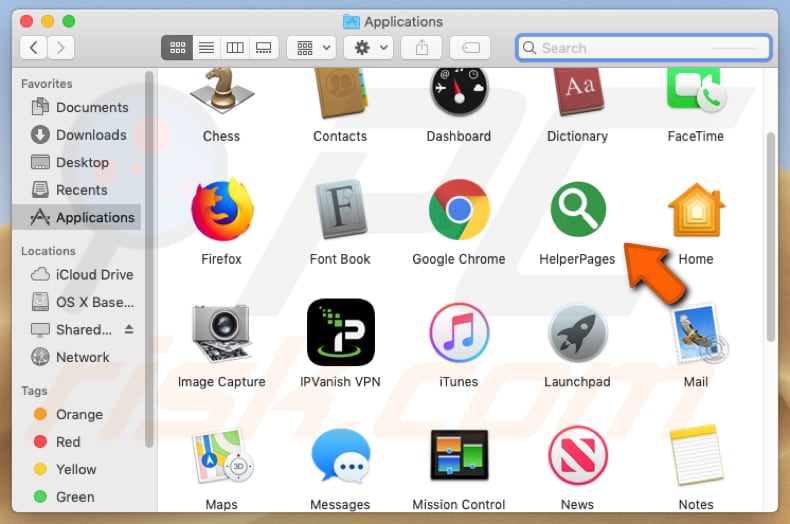The width and height of the screenshot is (790, 524).
Task: Select the iTunes app icon
Action: (x=459, y=333)
